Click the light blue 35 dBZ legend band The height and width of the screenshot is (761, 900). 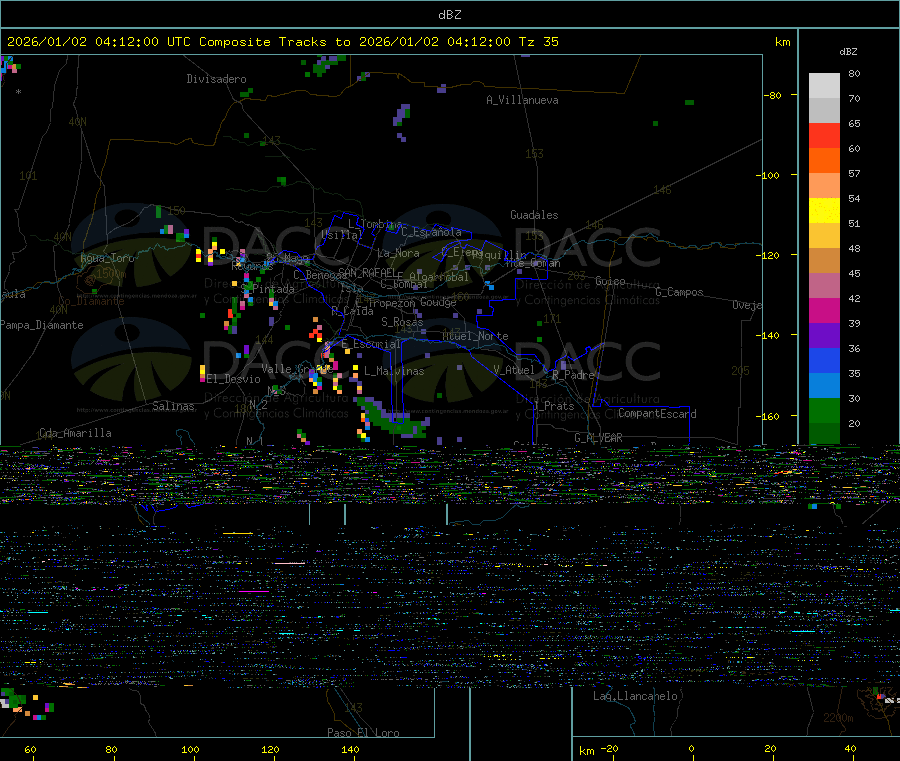click(x=824, y=386)
